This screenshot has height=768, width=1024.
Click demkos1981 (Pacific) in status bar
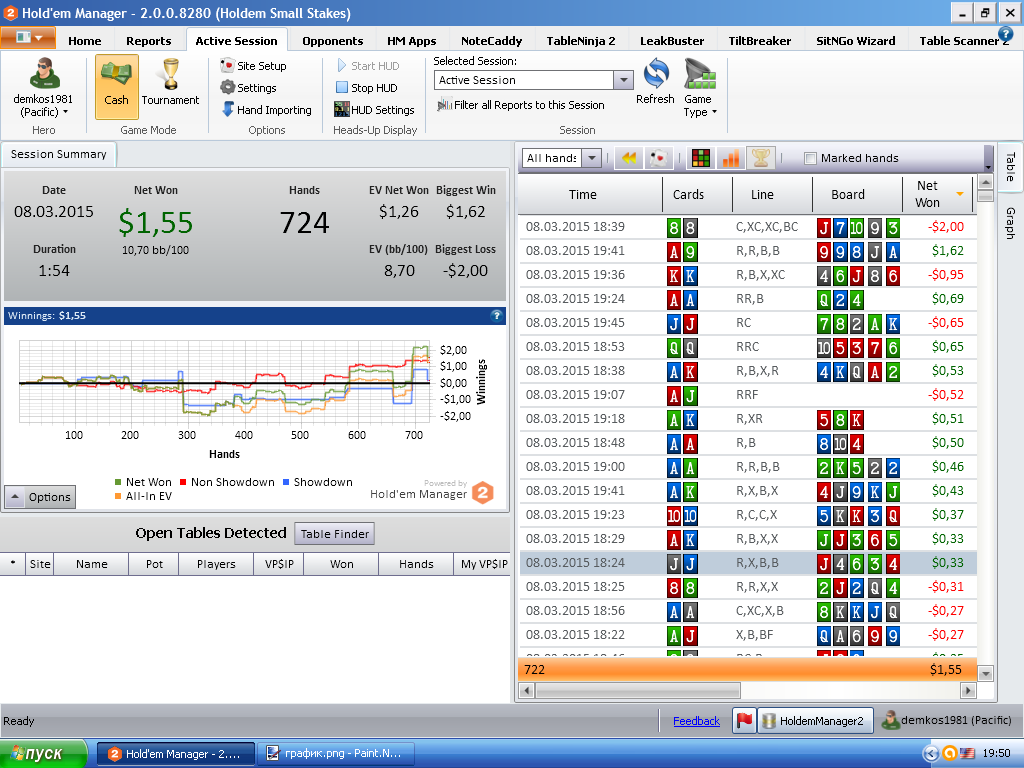point(946,720)
